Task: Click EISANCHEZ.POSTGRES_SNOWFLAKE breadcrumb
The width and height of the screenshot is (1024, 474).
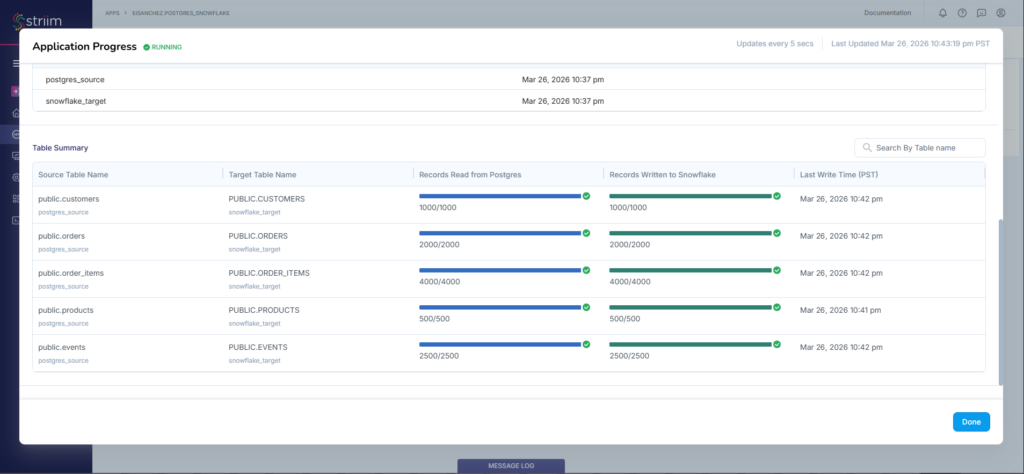Action: coord(181,12)
